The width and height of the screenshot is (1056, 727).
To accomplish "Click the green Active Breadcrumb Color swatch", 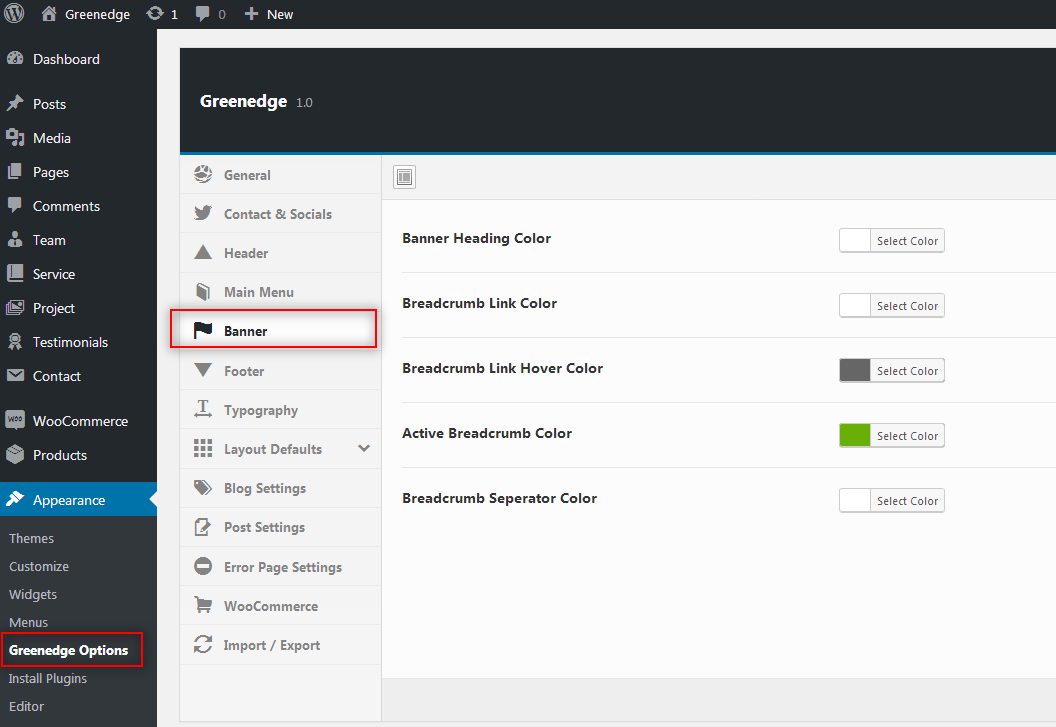I will tap(855, 435).
